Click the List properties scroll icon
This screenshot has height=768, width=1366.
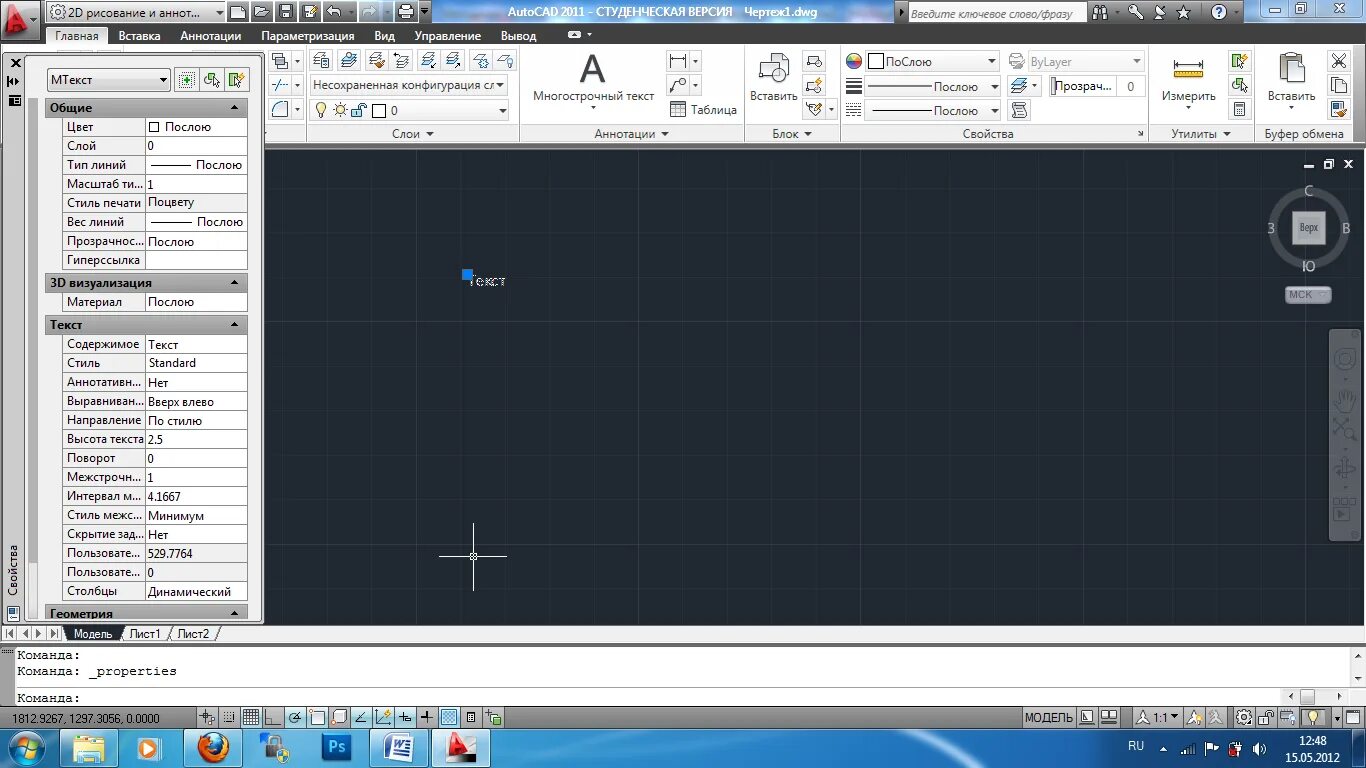pyautogui.click(x=1020, y=110)
